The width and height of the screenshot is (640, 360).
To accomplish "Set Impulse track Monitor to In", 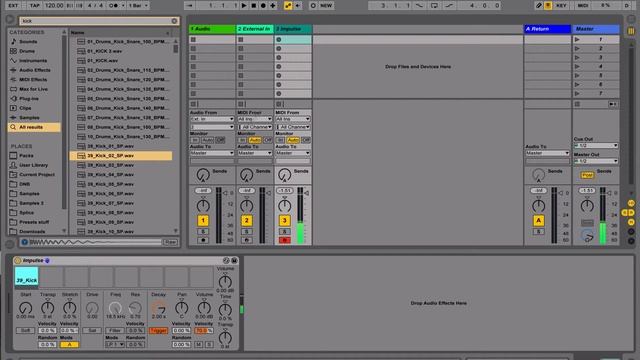I will pyautogui.click(x=280, y=140).
